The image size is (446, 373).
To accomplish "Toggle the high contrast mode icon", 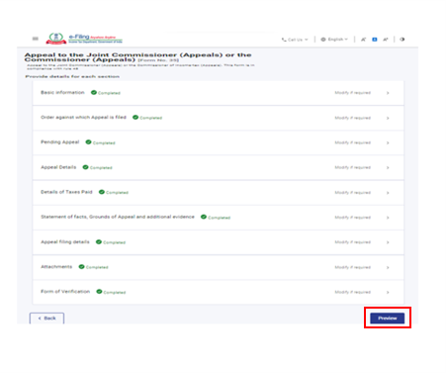I will tap(402, 39).
